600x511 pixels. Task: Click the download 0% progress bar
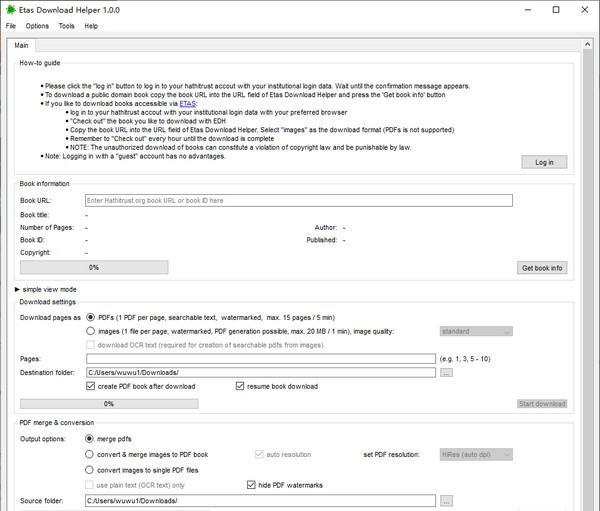tap(109, 404)
